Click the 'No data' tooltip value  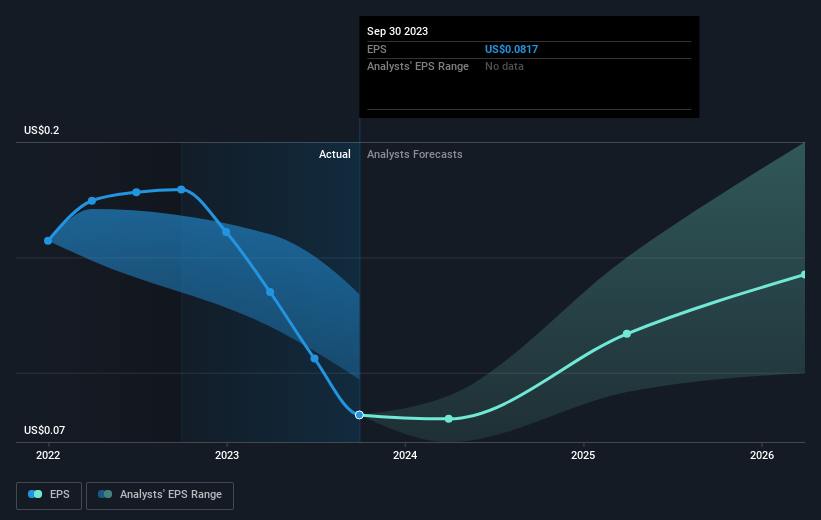click(504, 67)
